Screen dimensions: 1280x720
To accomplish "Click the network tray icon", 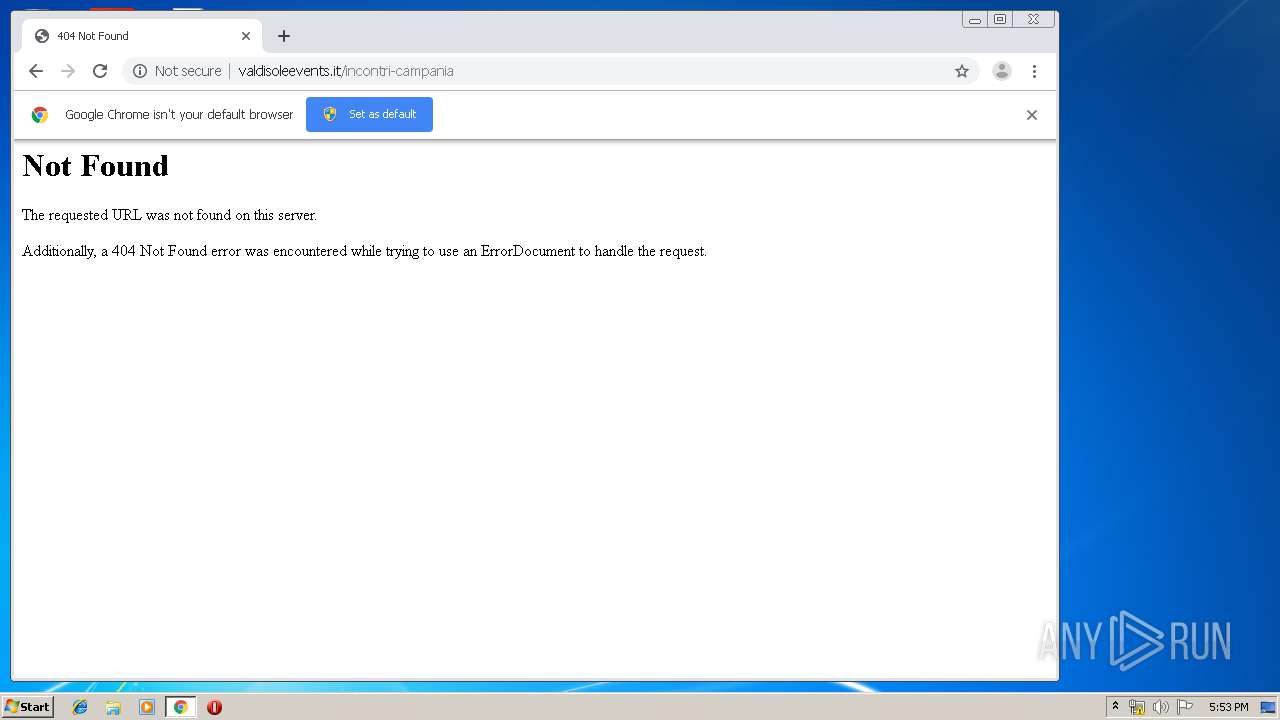I will coord(1137,707).
